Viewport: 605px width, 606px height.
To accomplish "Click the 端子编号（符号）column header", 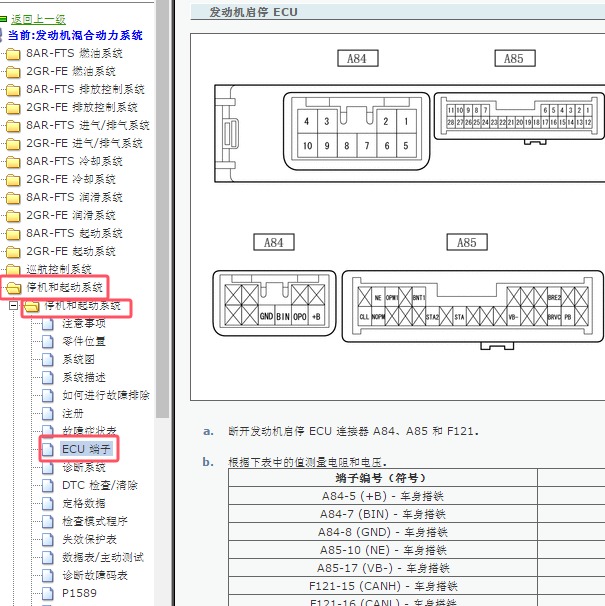I will (383, 478).
